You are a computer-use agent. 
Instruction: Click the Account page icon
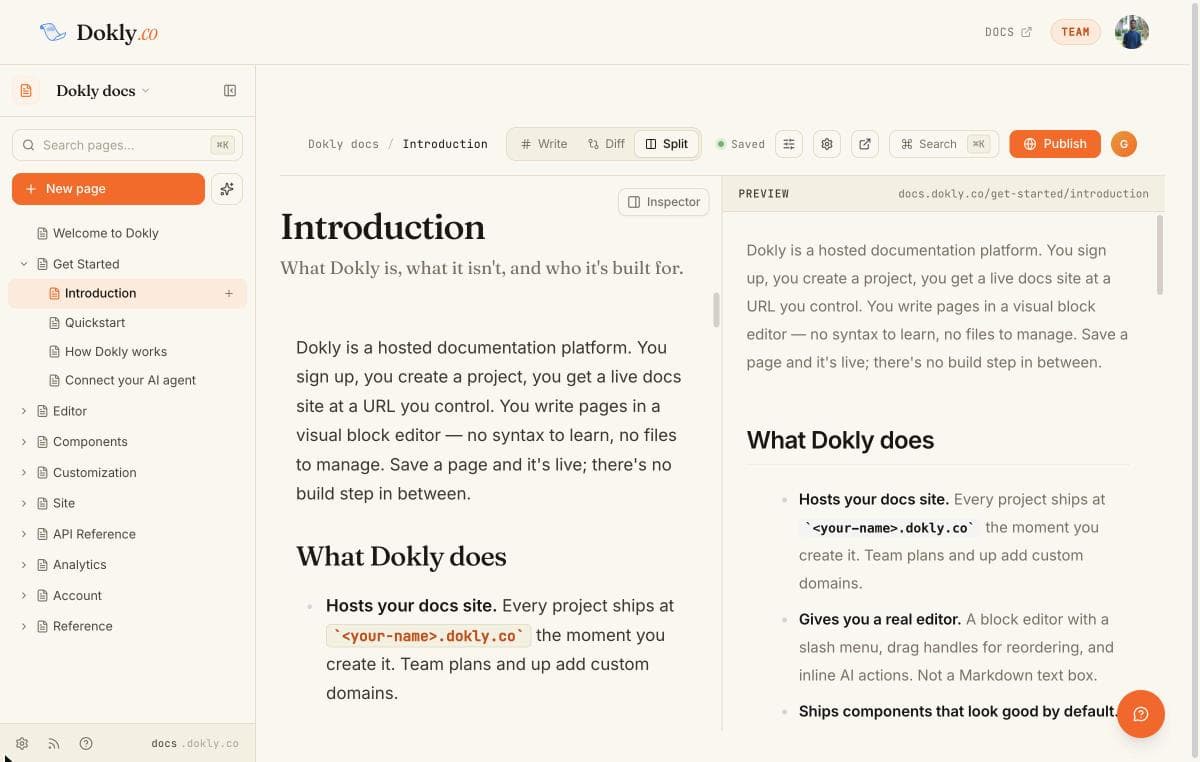click(42, 596)
